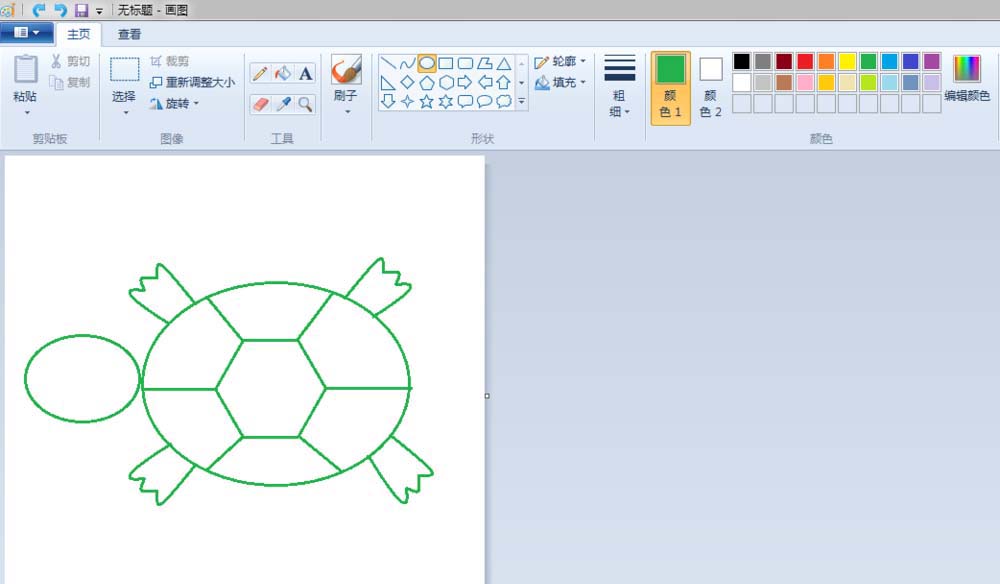The image size is (1000, 584).
Task: Activate Color 2 (颜色 2) white swatch
Action: click(x=710, y=88)
